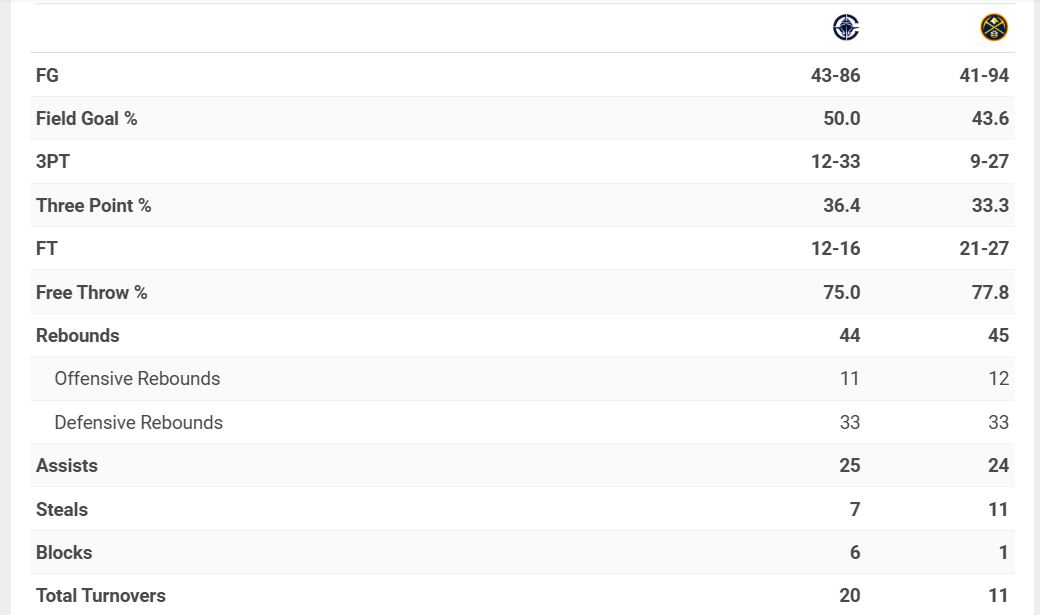This screenshot has height=615, width=1040.
Task: Click the Rebounds row label
Action: (x=77, y=335)
